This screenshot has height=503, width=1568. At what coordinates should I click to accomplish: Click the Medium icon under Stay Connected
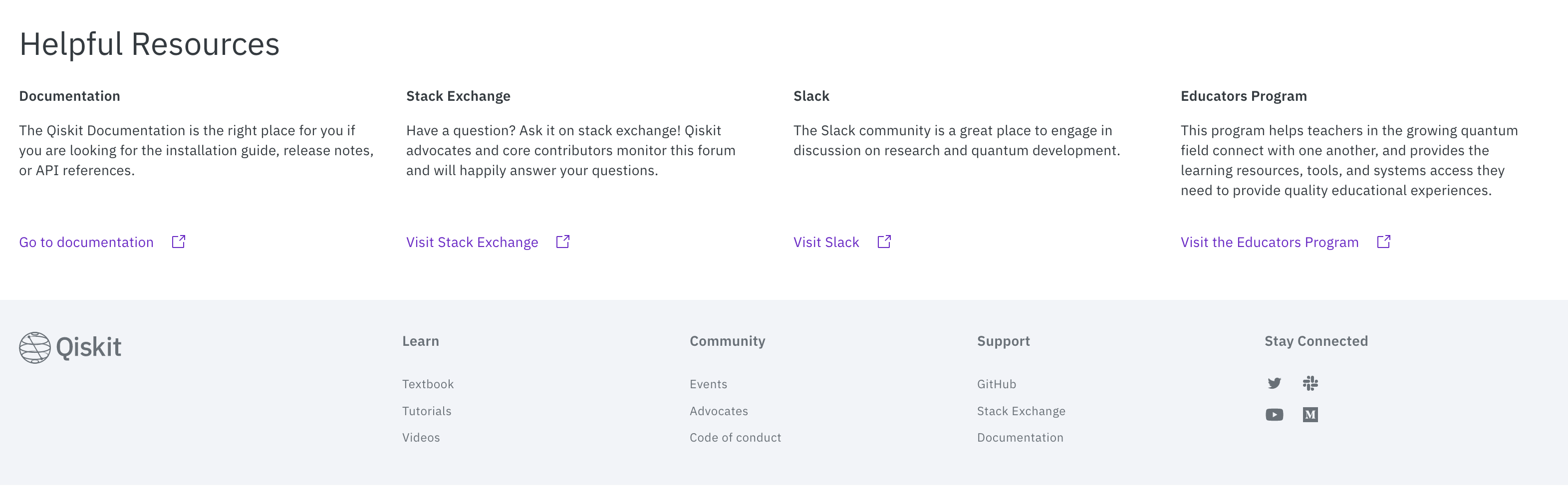point(1310,415)
